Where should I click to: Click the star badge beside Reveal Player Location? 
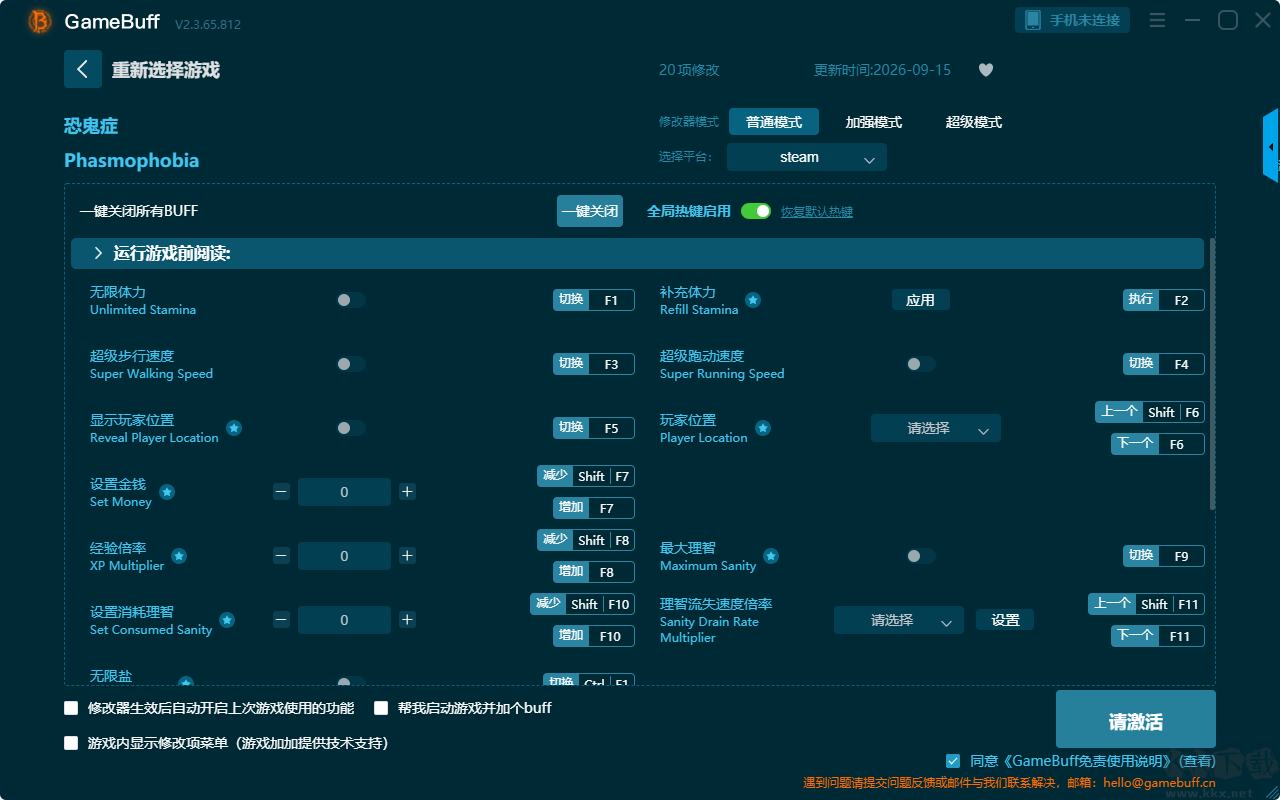tap(234, 428)
